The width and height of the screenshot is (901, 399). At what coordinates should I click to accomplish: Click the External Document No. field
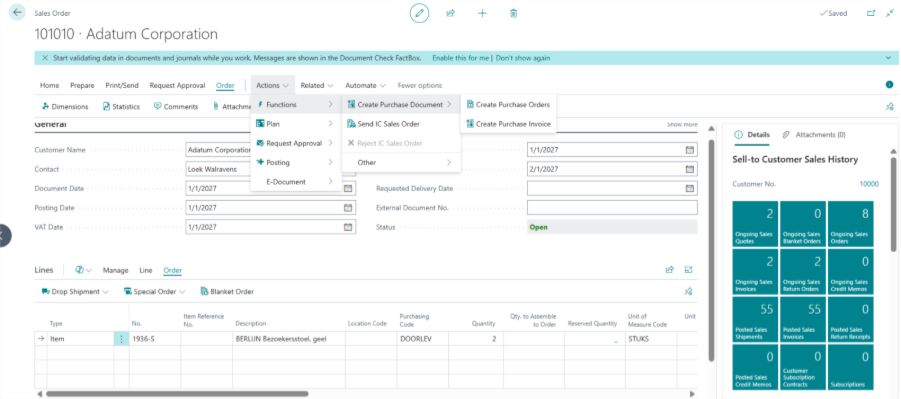612,208
